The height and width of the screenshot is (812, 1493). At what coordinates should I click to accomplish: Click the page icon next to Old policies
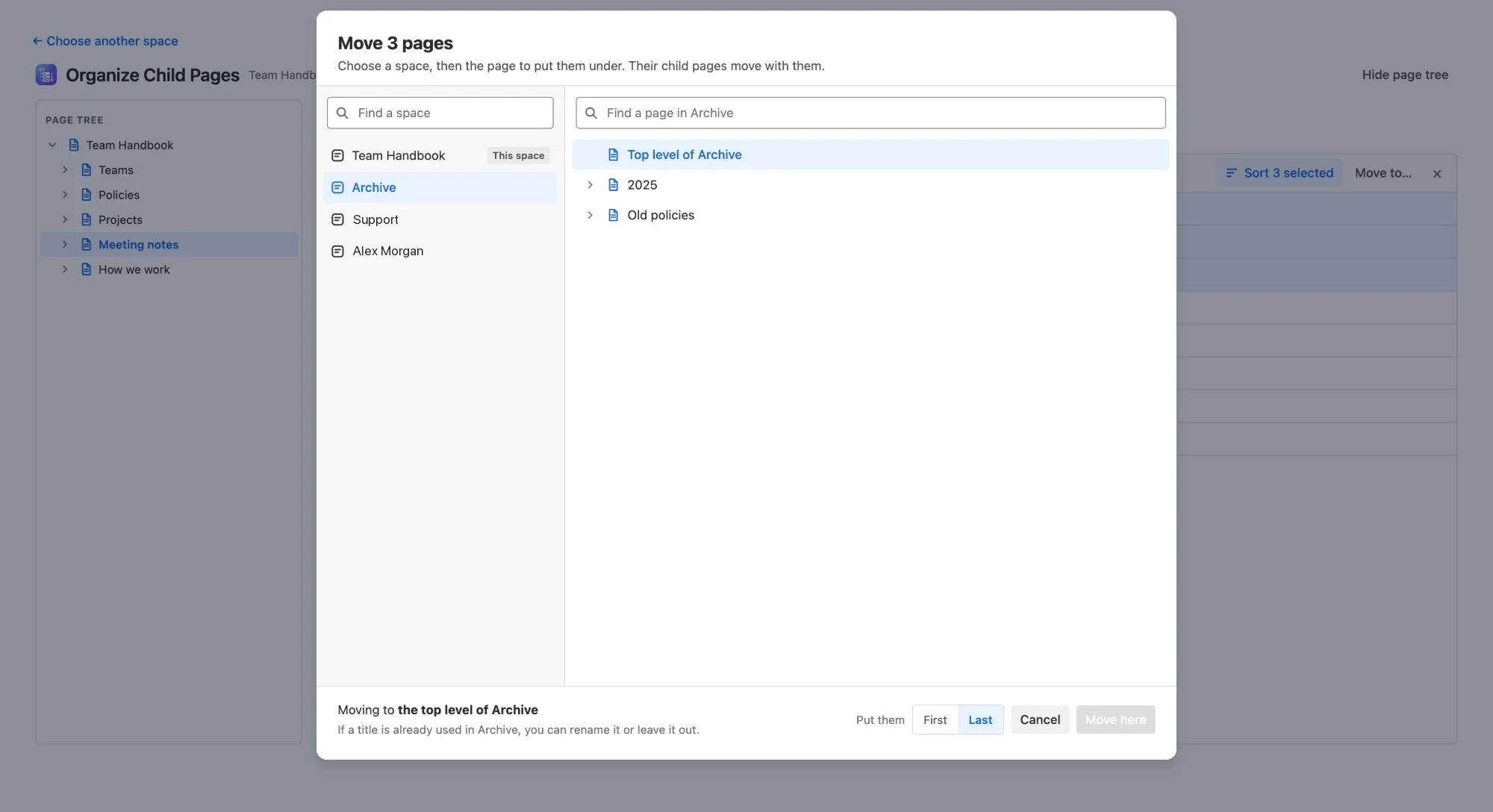click(x=613, y=215)
